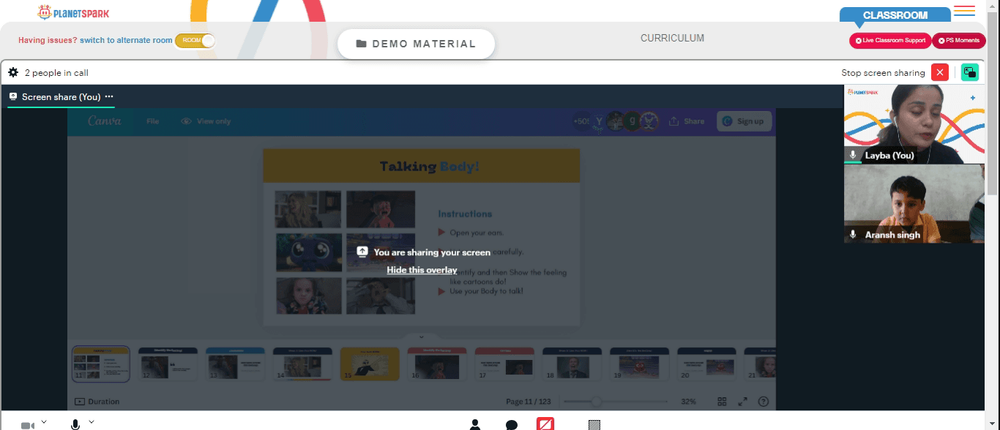Select slide thumbnail 12
The height and width of the screenshot is (430, 1000).
[x=168, y=364]
